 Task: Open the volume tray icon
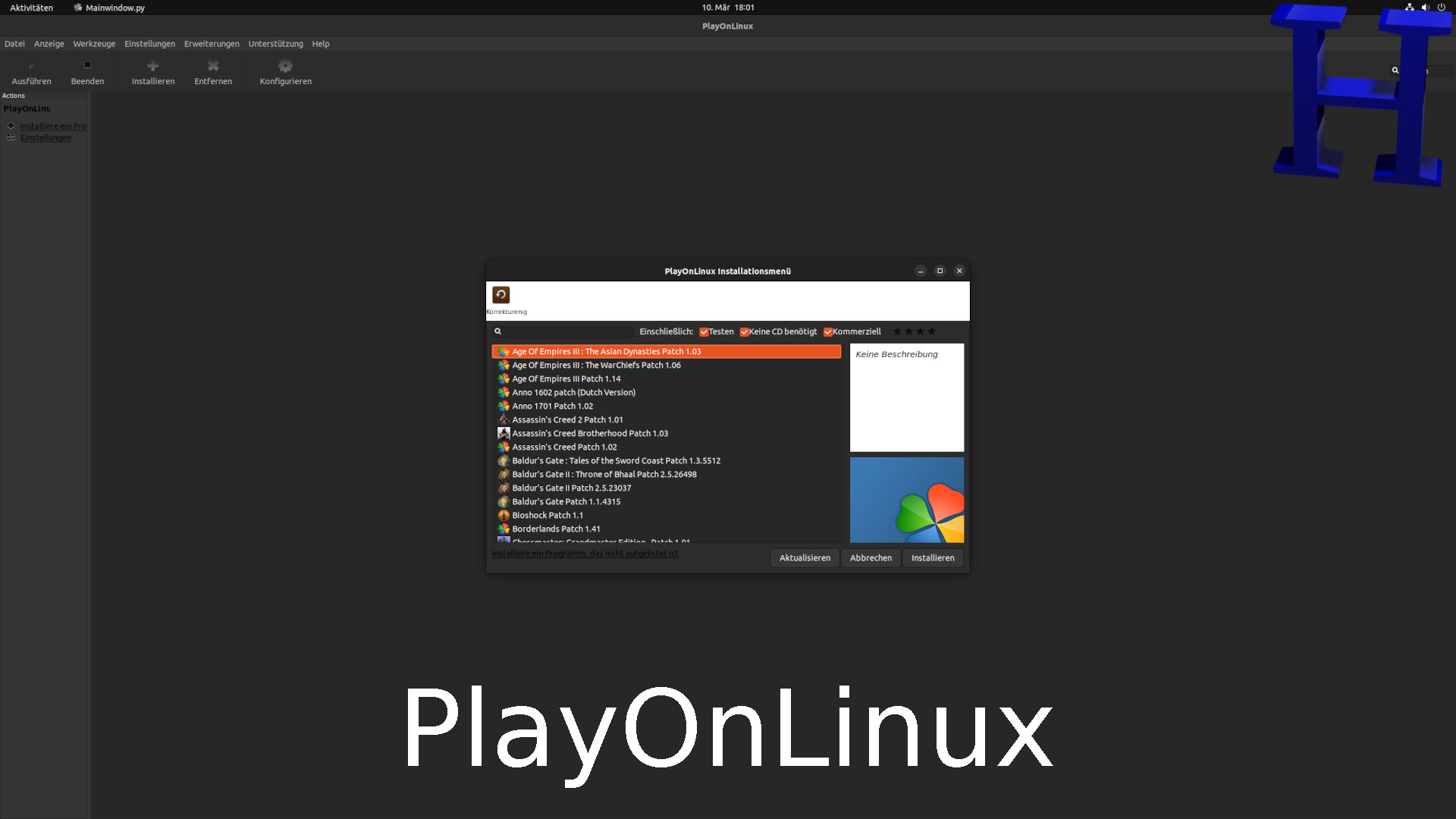click(x=1425, y=8)
